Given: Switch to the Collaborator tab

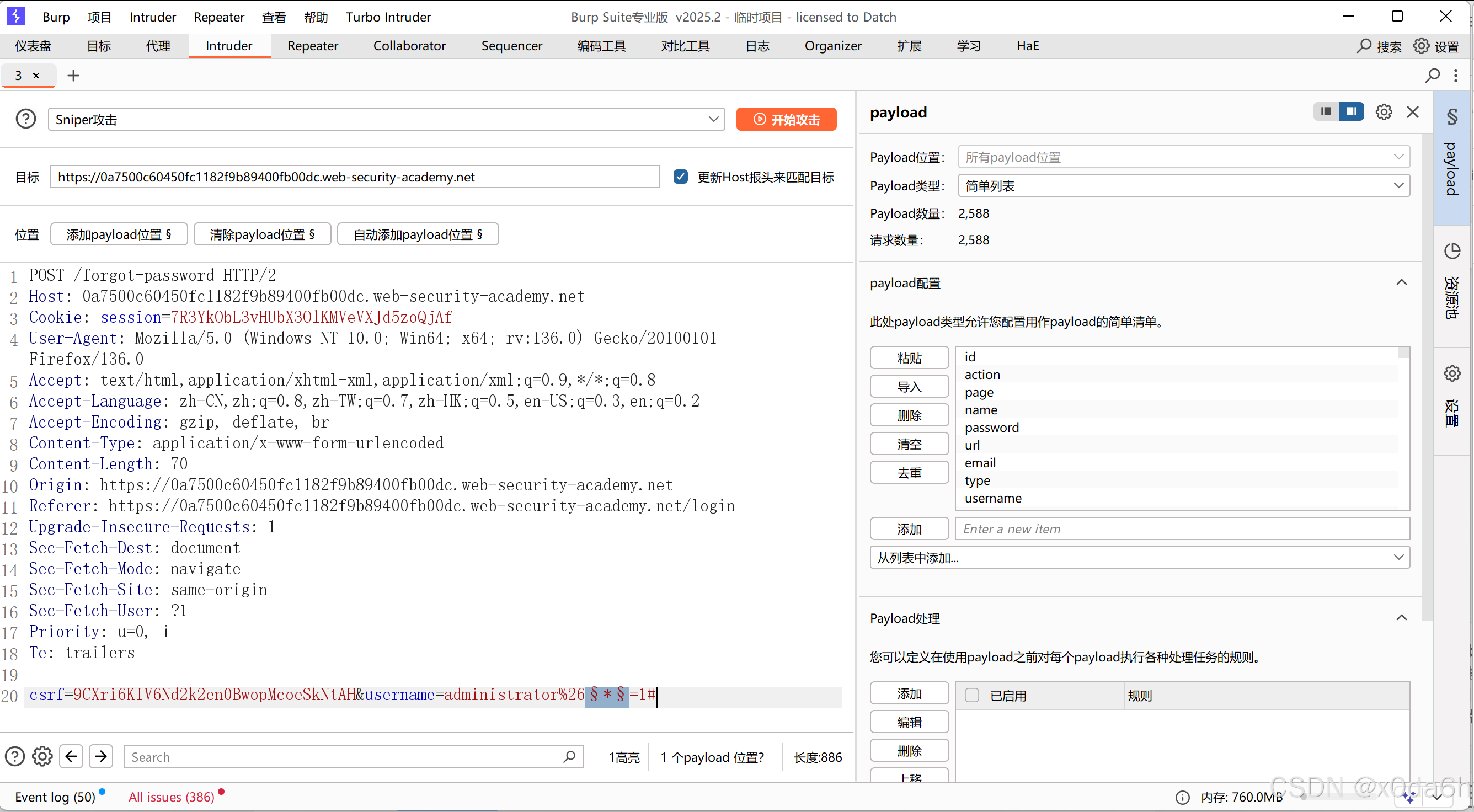Looking at the screenshot, I should (x=409, y=46).
